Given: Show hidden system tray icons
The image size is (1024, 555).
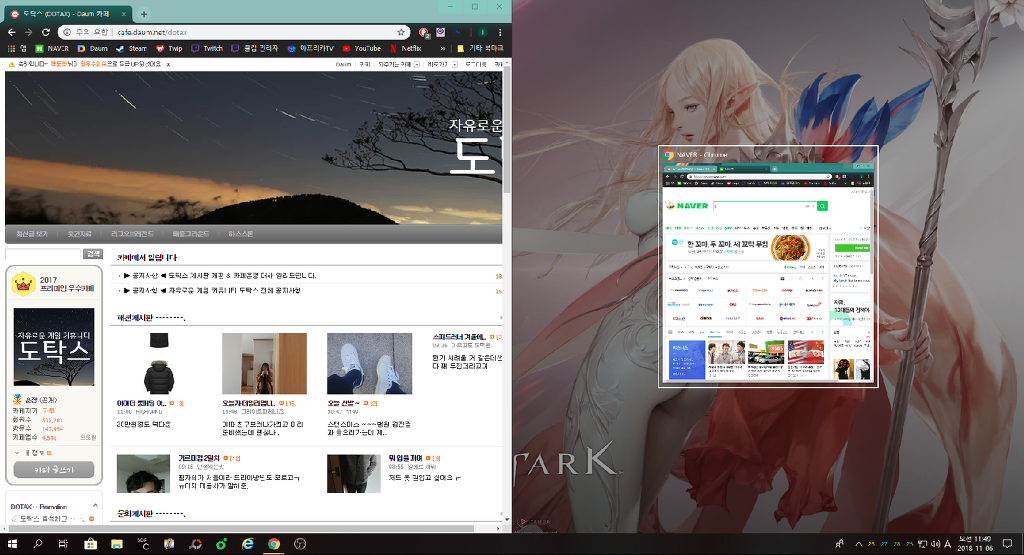Looking at the screenshot, I should tap(859, 544).
